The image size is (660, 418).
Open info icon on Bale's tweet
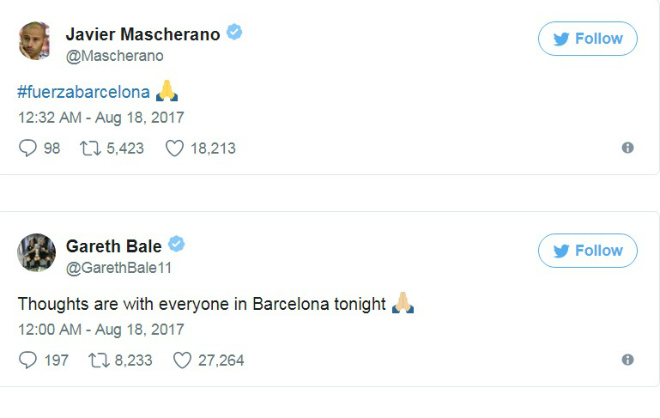[x=627, y=360]
